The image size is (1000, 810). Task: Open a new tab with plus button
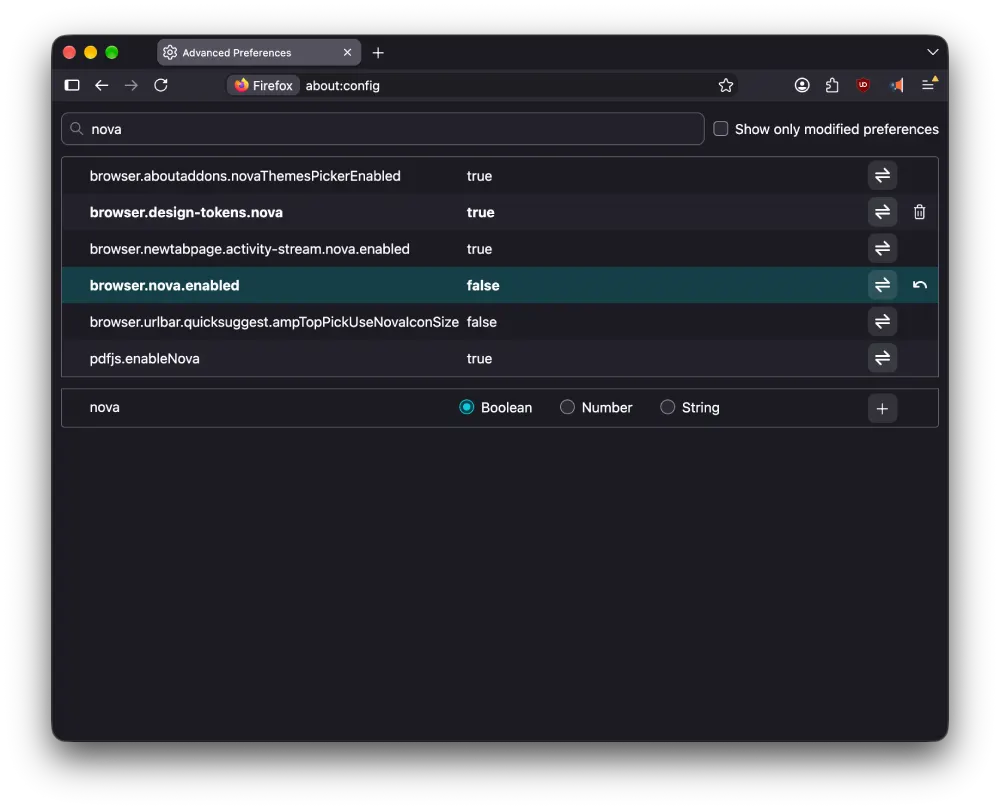pyautogui.click(x=378, y=53)
